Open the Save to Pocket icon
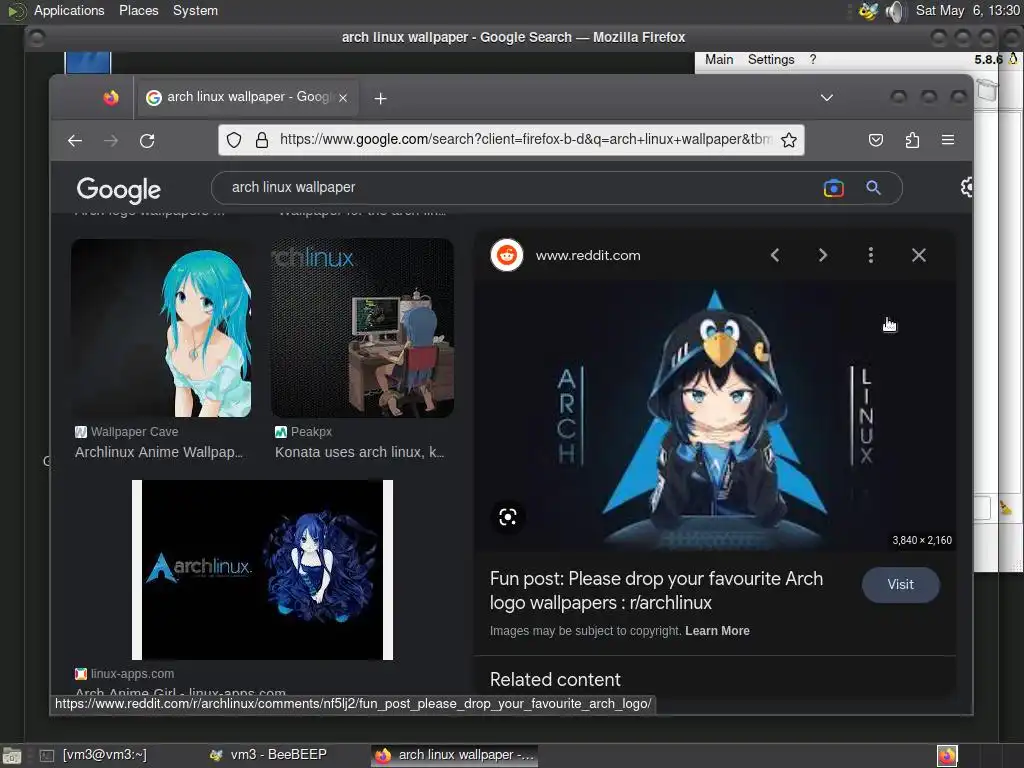 point(876,140)
